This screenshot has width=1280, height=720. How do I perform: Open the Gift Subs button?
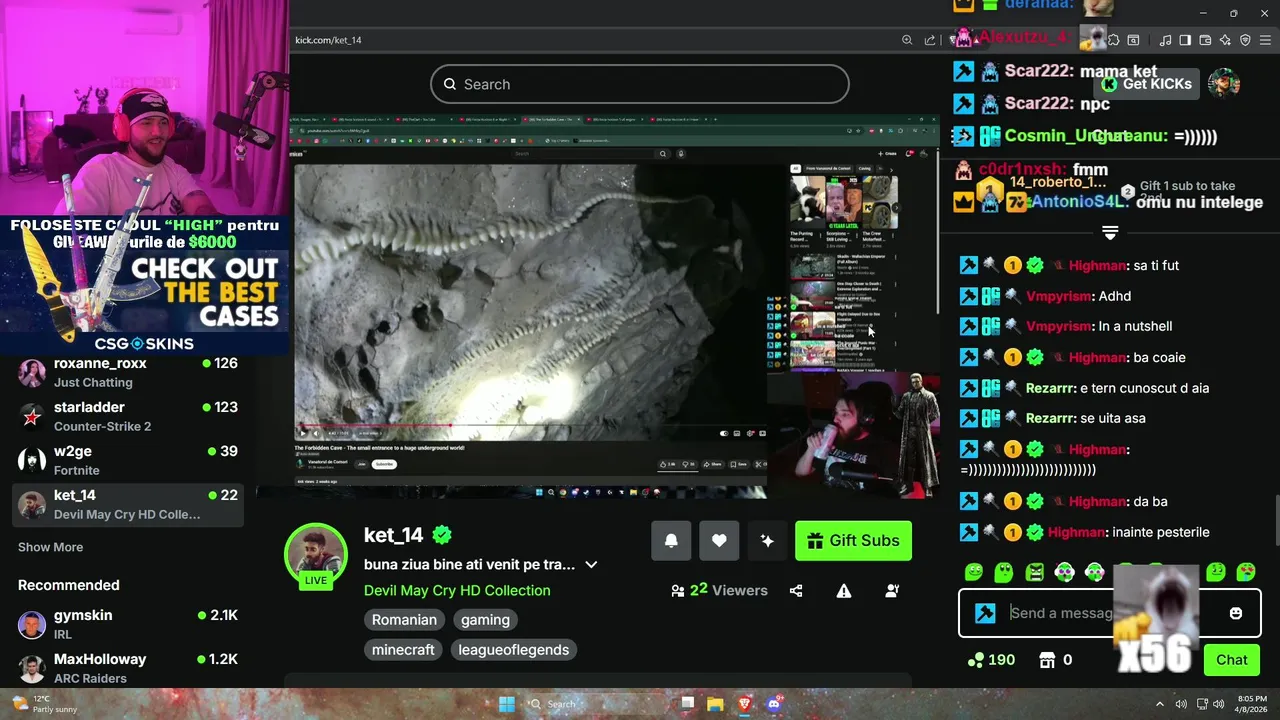coord(853,541)
